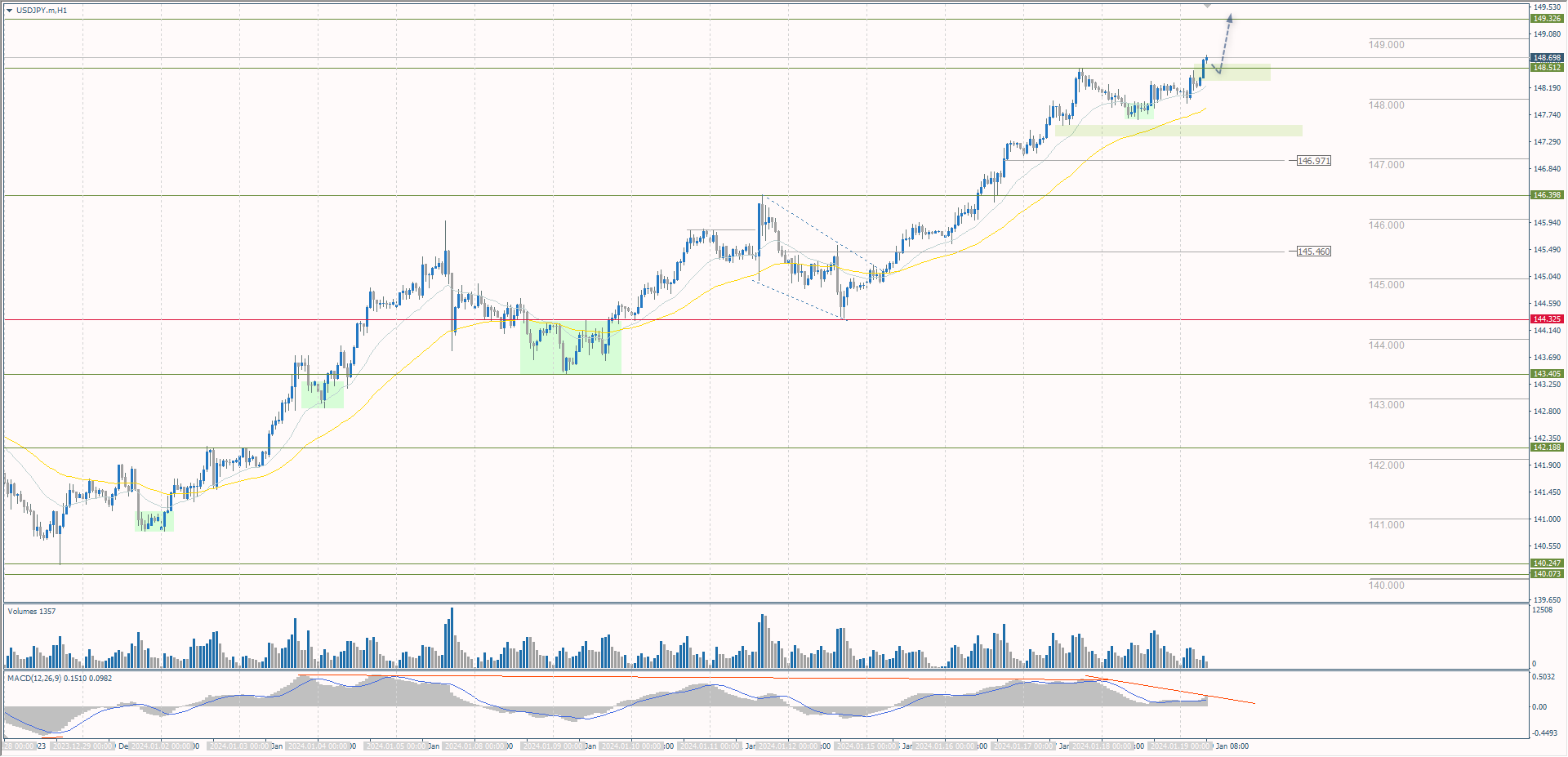Click the 149.326 resistance price tag

click(x=1547, y=19)
